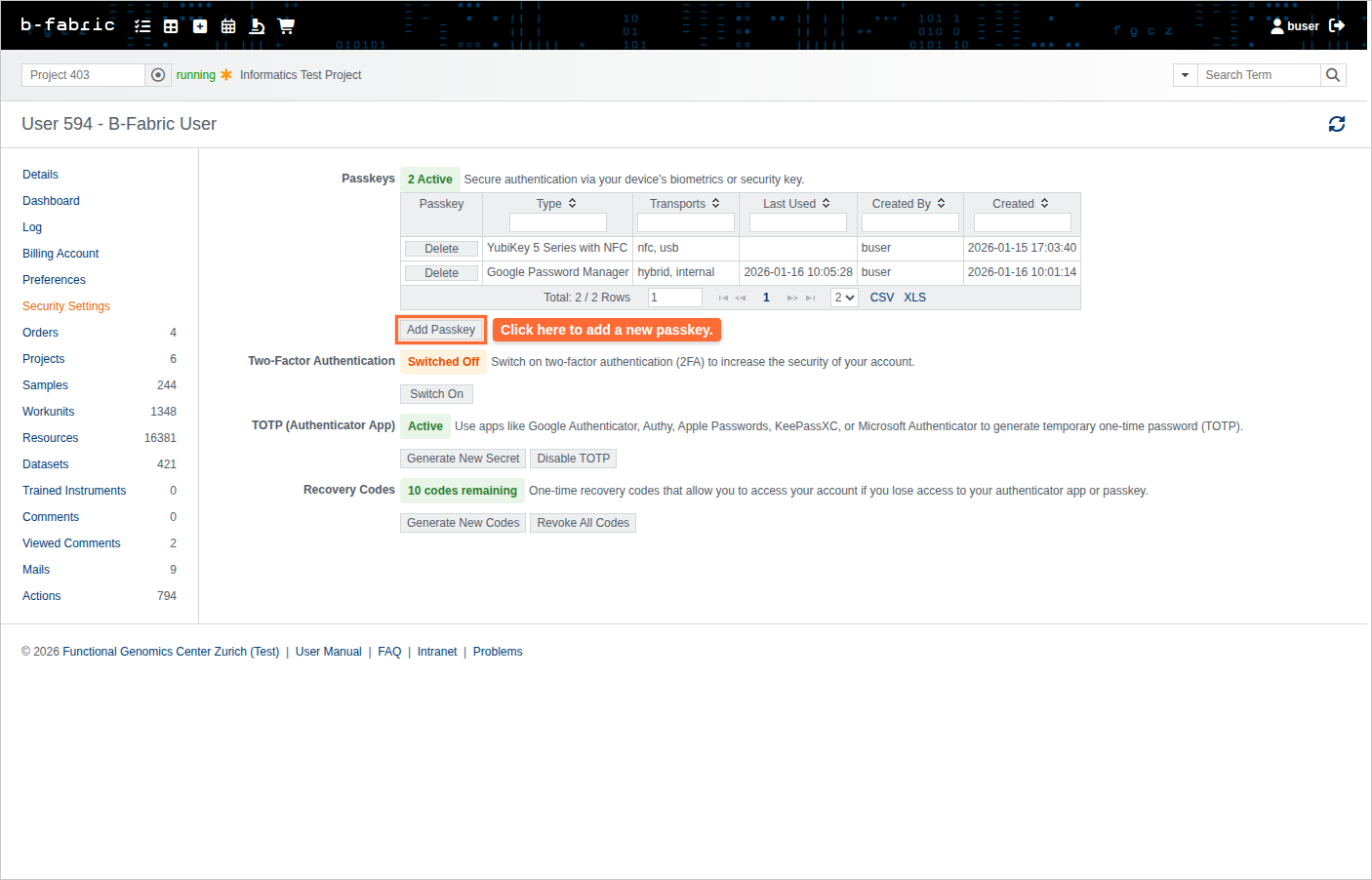Open rows-per-page dropdown in passkeys table
The height and width of the screenshot is (880, 1372).
[844, 298]
